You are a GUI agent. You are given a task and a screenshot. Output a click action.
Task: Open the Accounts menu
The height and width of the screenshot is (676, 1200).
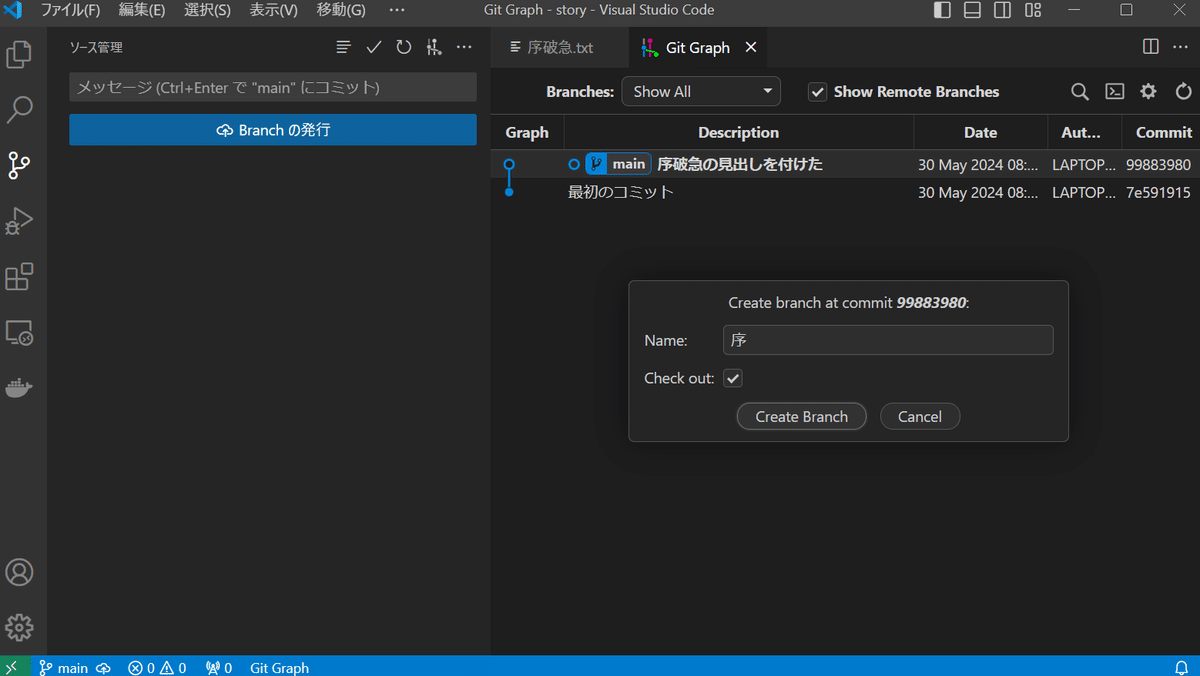(19, 573)
